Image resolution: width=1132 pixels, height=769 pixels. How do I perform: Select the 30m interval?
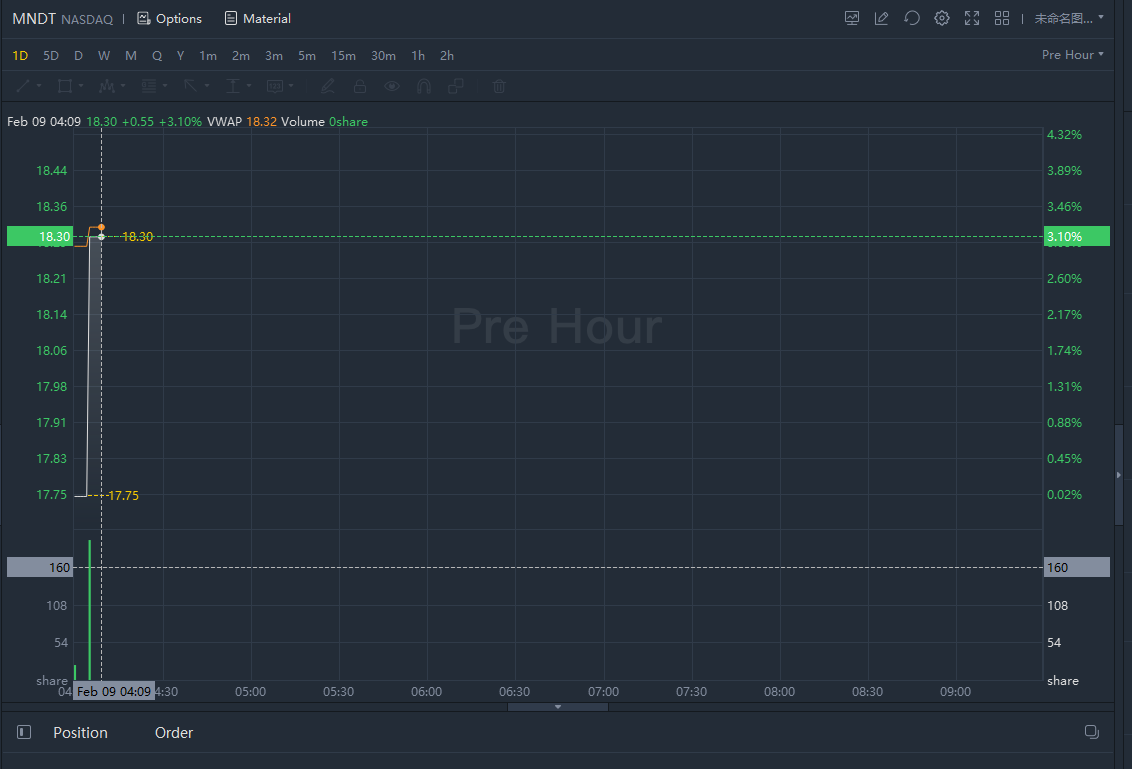click(383, 56)
